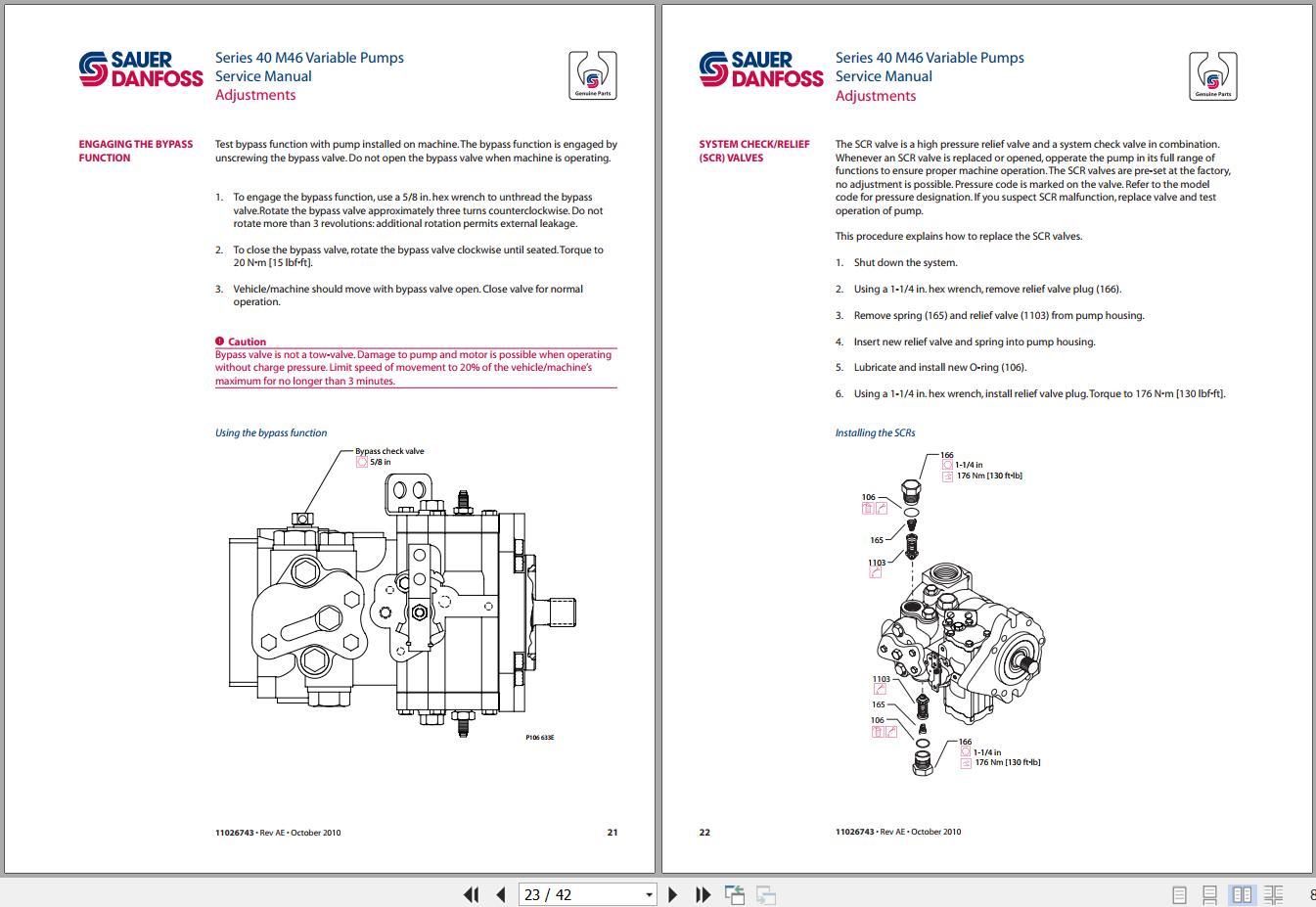Click the 'P106 633E' drawing reference
Screen dimensions: 1316x907
tap(540, 738)
